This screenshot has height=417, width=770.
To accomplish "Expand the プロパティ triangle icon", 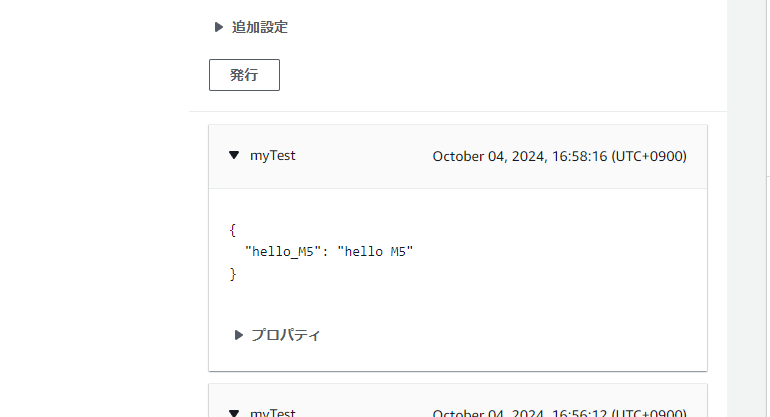I will click(239, 335).
